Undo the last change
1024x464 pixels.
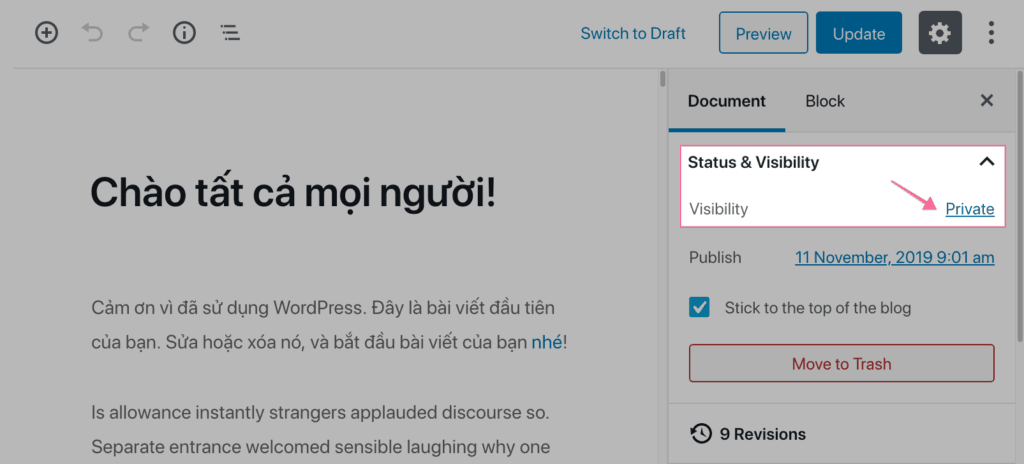[x=92, y=33]
